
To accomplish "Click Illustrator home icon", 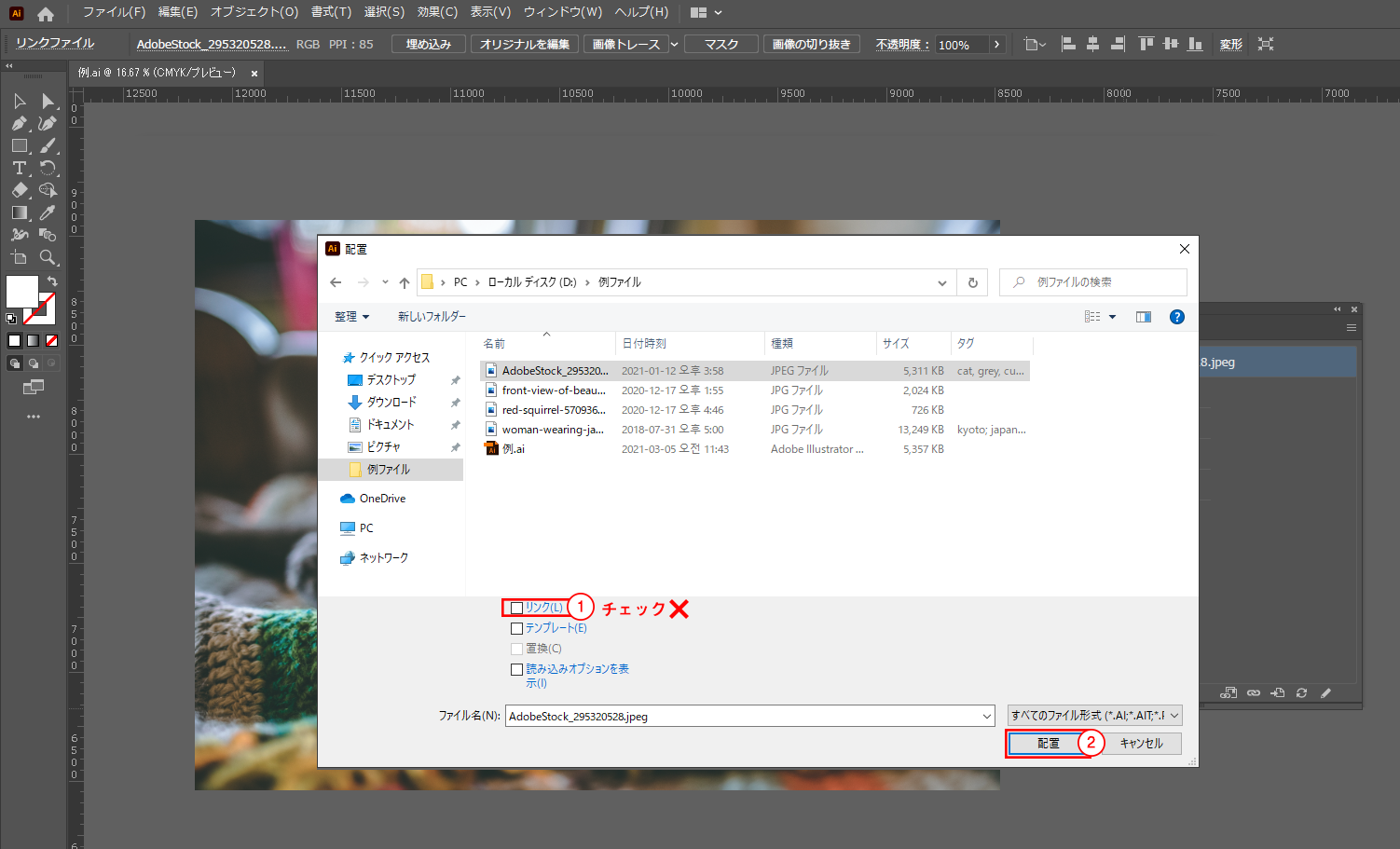I will (x=46, y=13).
